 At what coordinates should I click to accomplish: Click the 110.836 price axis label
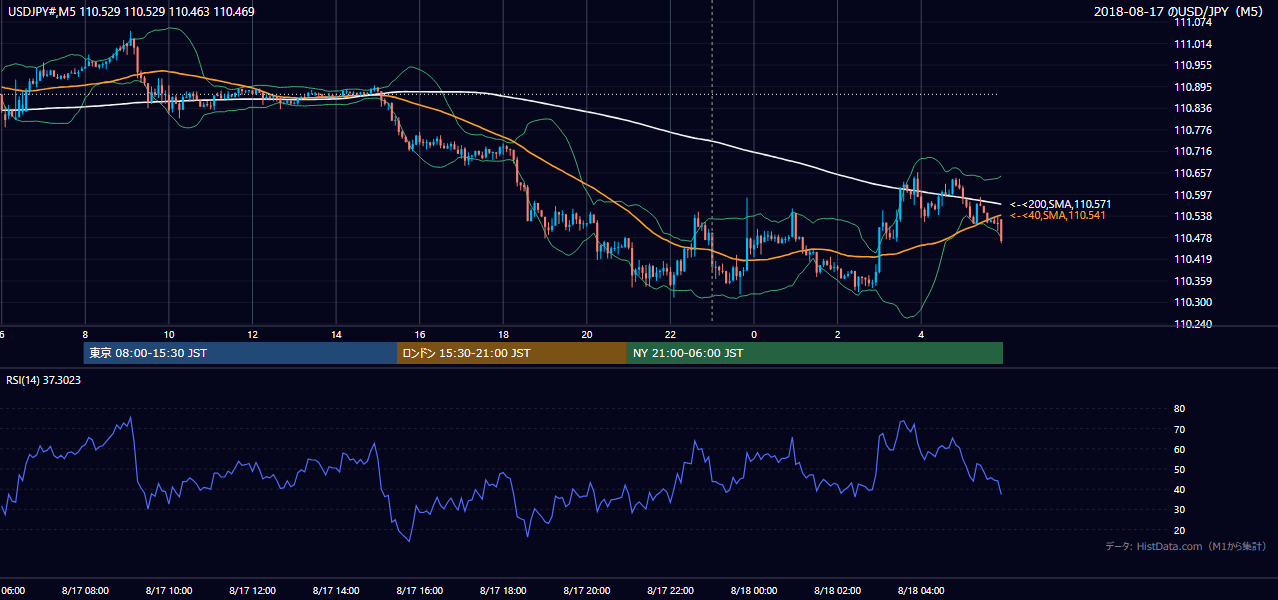(x=1193, y=108)
